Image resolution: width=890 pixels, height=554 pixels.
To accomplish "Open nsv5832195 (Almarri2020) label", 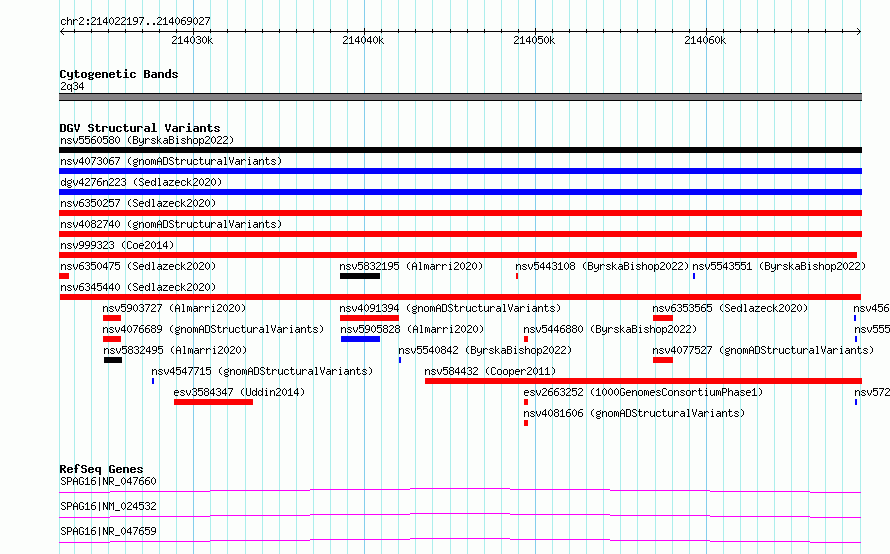I will [x=411, y=266].
